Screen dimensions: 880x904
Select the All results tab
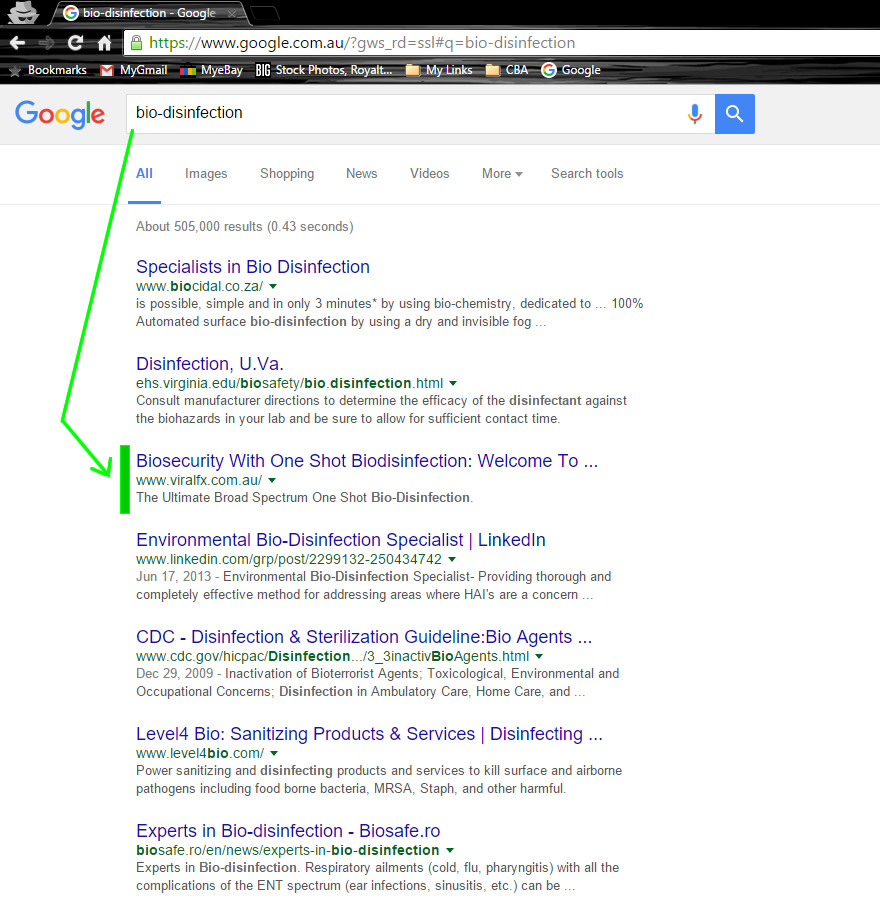point(144,174)
